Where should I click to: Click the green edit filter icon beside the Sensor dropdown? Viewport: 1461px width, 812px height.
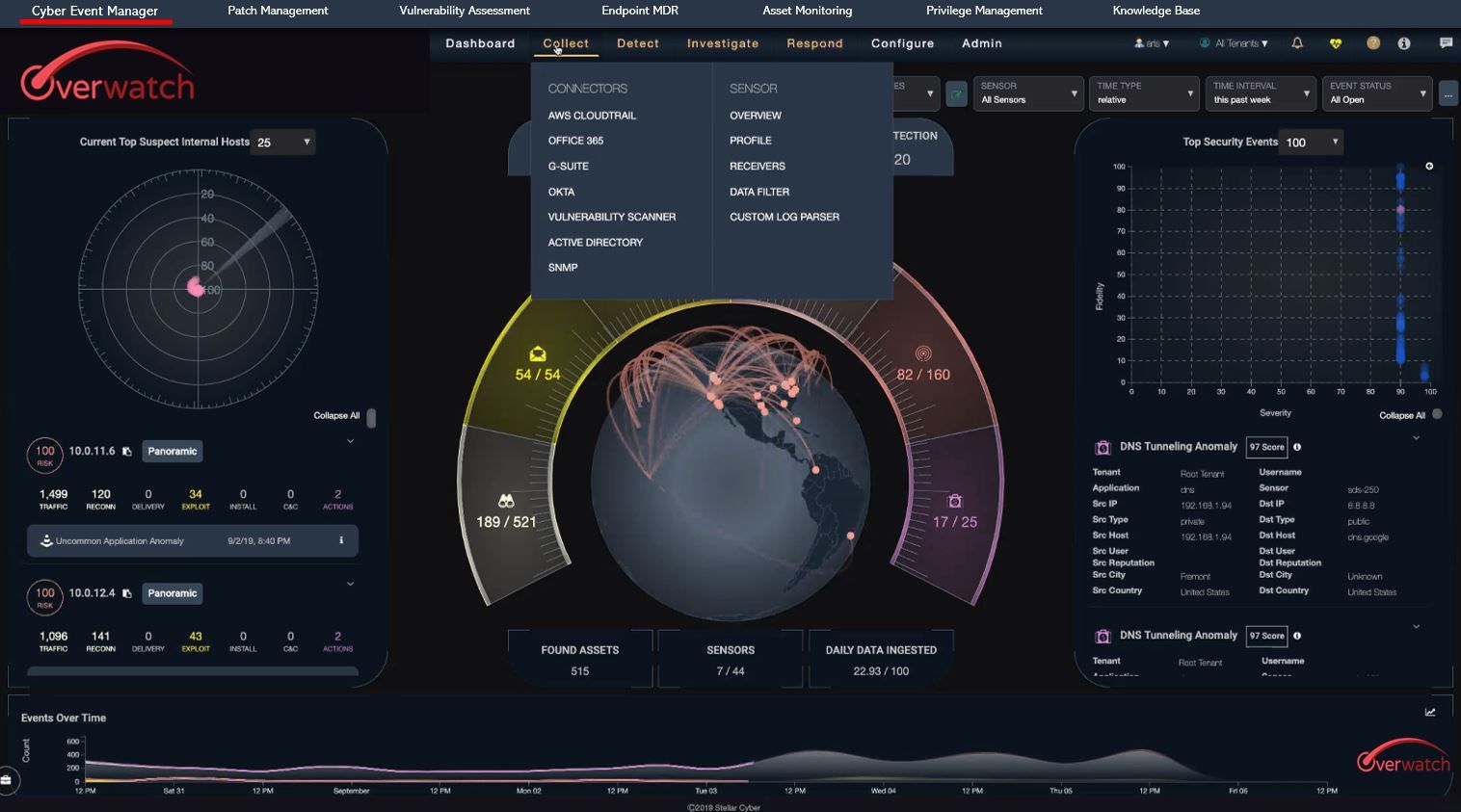coord(956,94)
